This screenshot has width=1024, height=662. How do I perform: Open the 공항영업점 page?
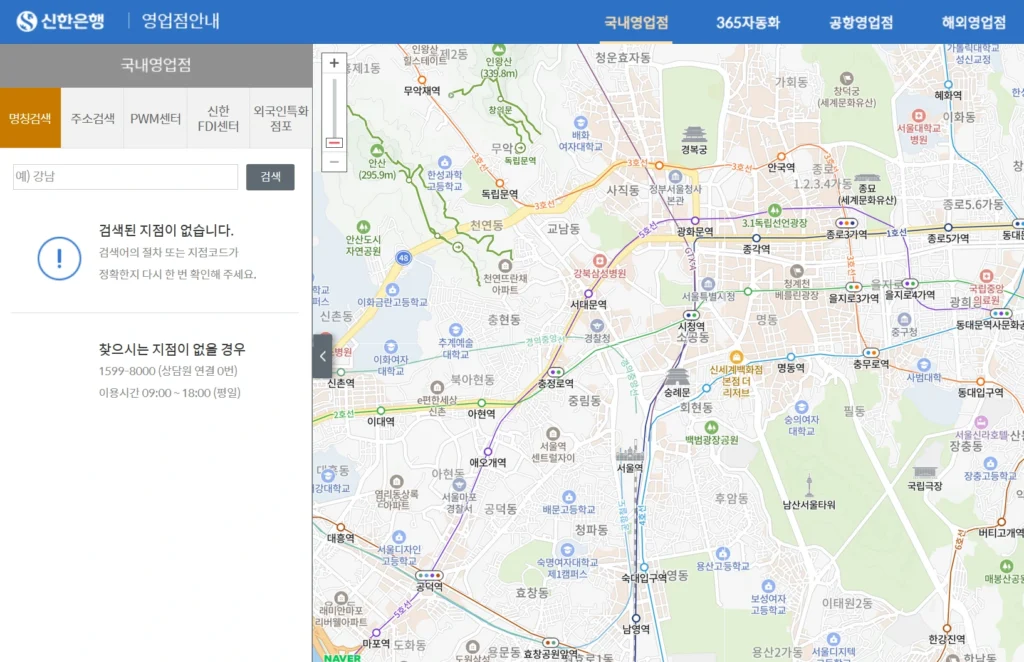(862, 22)
